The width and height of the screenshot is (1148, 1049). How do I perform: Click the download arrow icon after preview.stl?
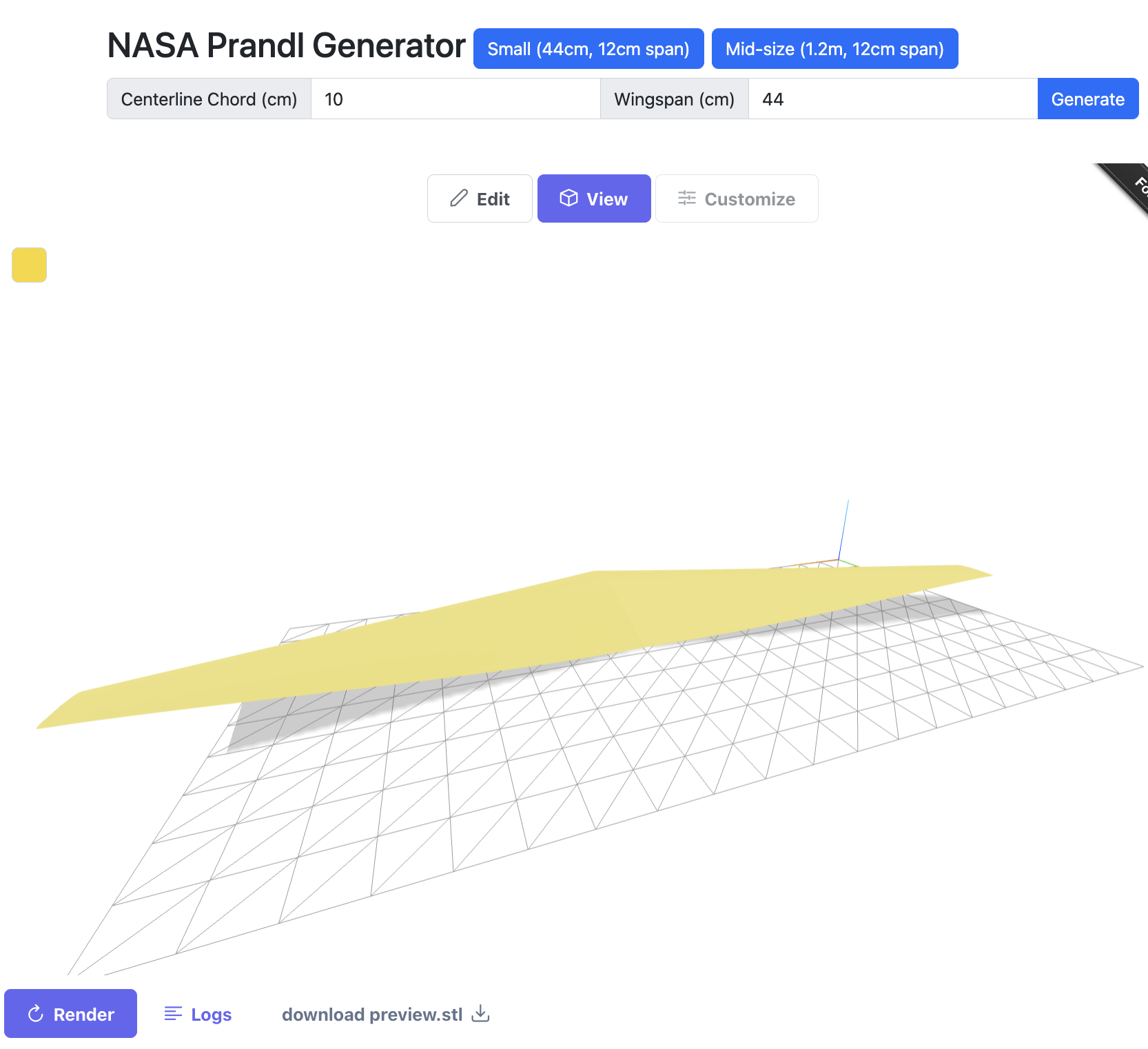click(x=481, y=1014)
